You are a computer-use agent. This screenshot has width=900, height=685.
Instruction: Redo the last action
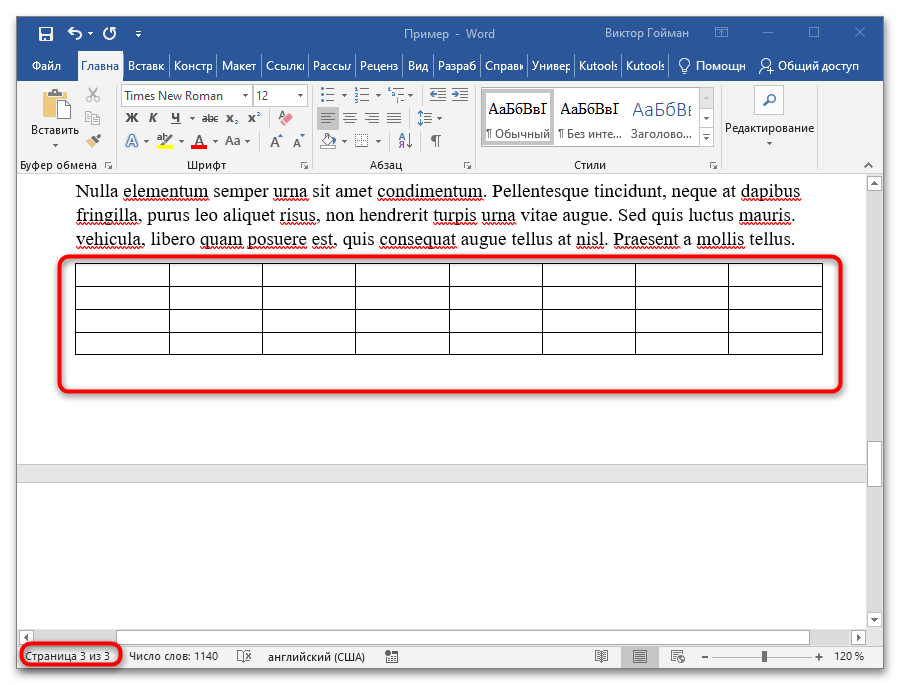coord(110,33)
